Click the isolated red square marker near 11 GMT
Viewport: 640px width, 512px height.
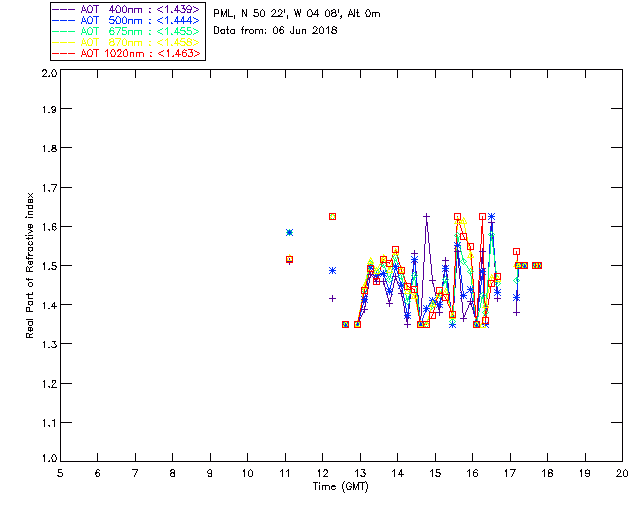[x=289, y=260]
